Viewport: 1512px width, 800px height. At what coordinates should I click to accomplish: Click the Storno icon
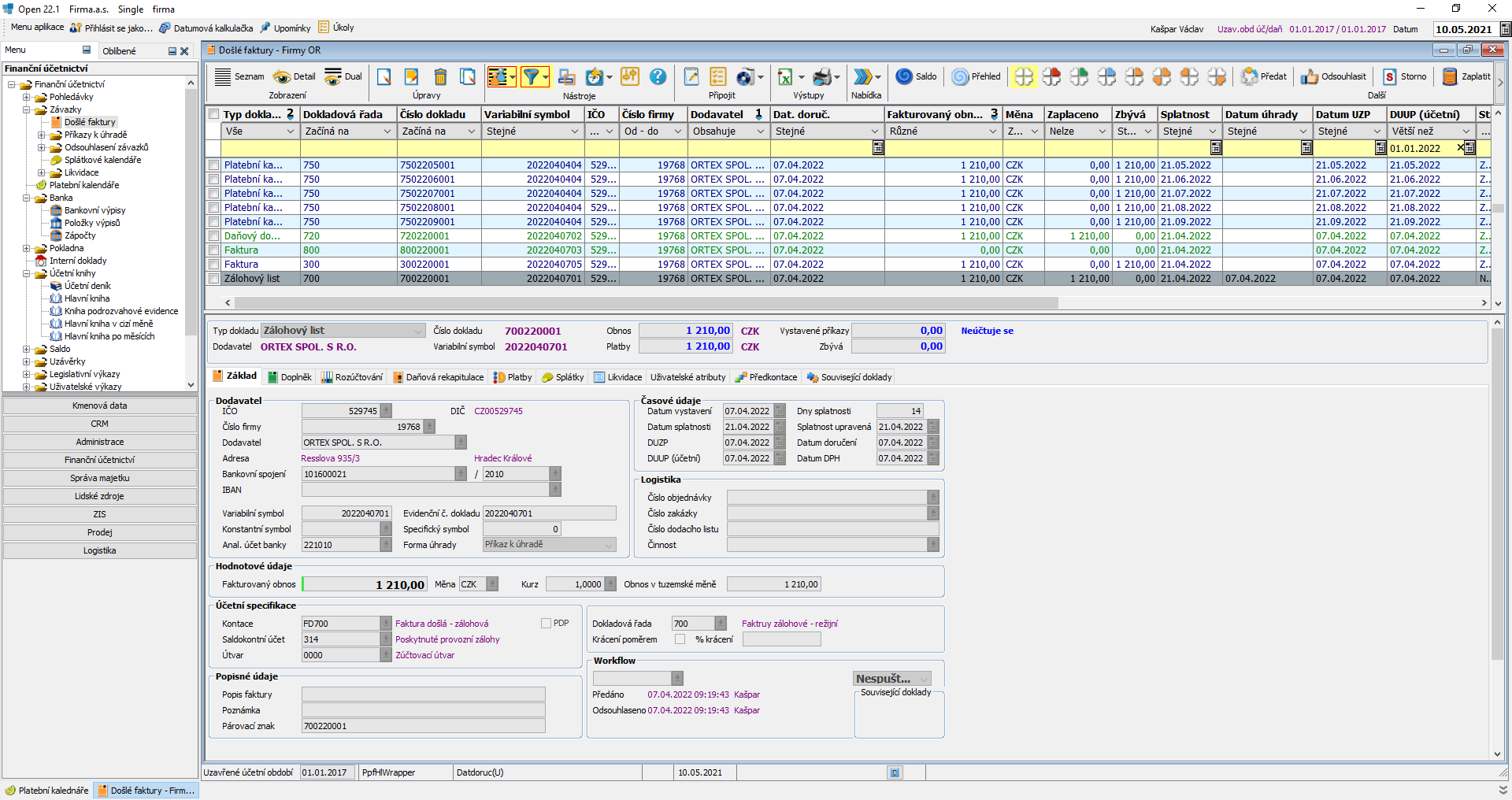(x=1390, y=76)
